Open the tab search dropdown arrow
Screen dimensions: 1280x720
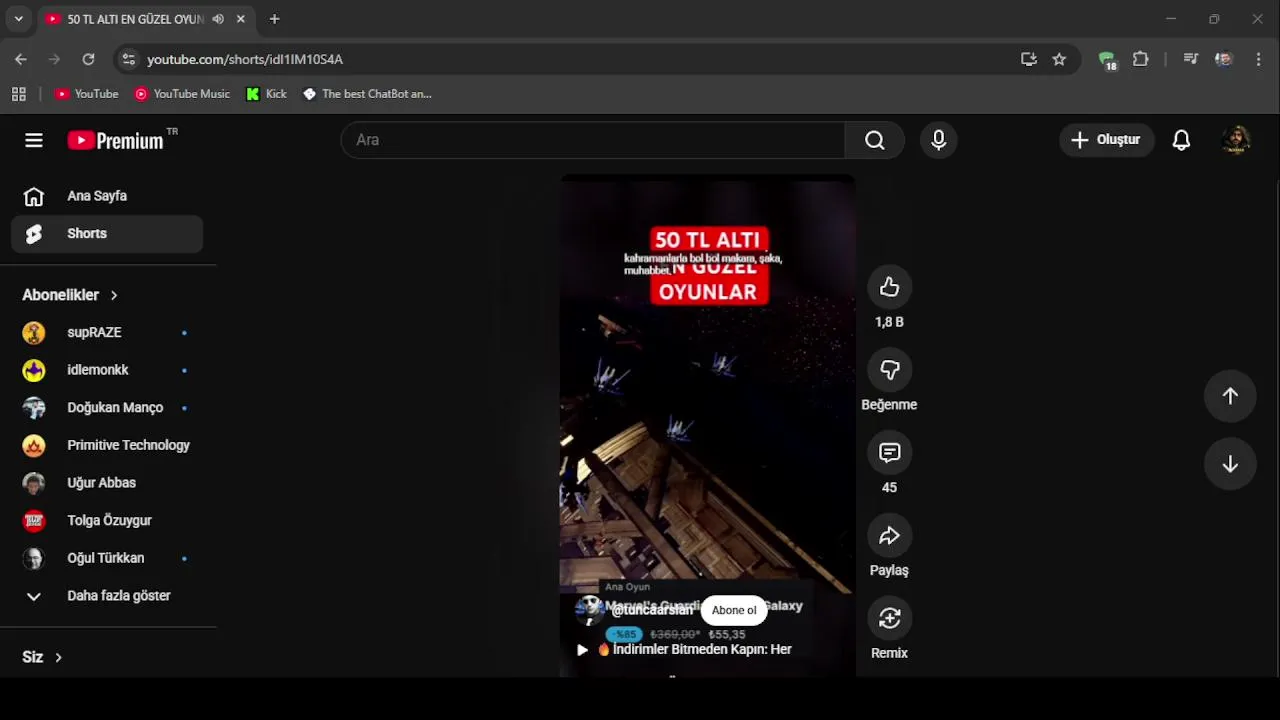pos(18,19)
